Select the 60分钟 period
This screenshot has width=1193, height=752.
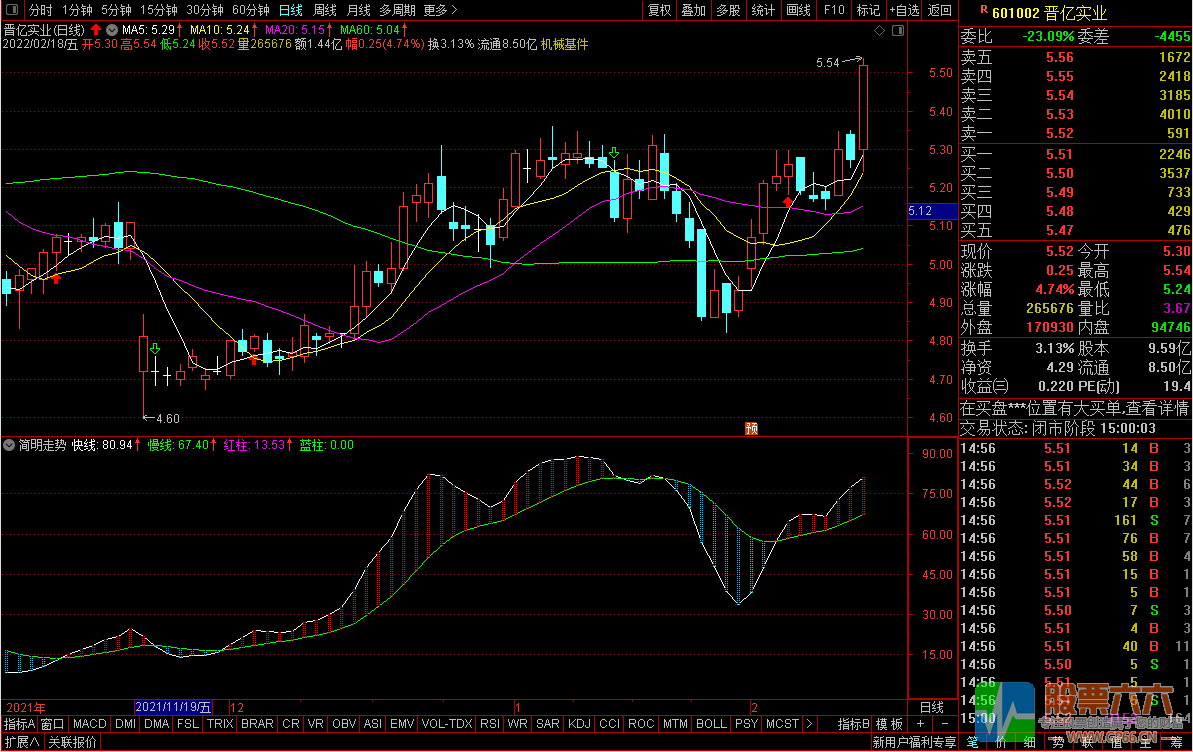pyautogui.click(x=251, y=10)
